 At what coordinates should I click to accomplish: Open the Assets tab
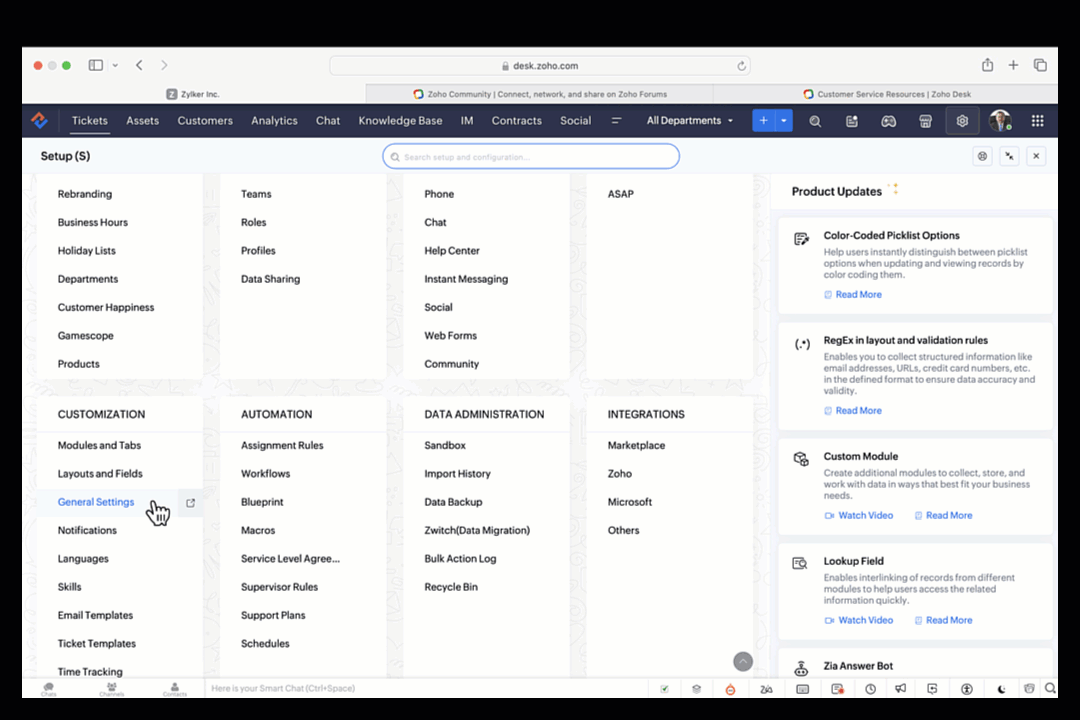(x=143, y=121)
